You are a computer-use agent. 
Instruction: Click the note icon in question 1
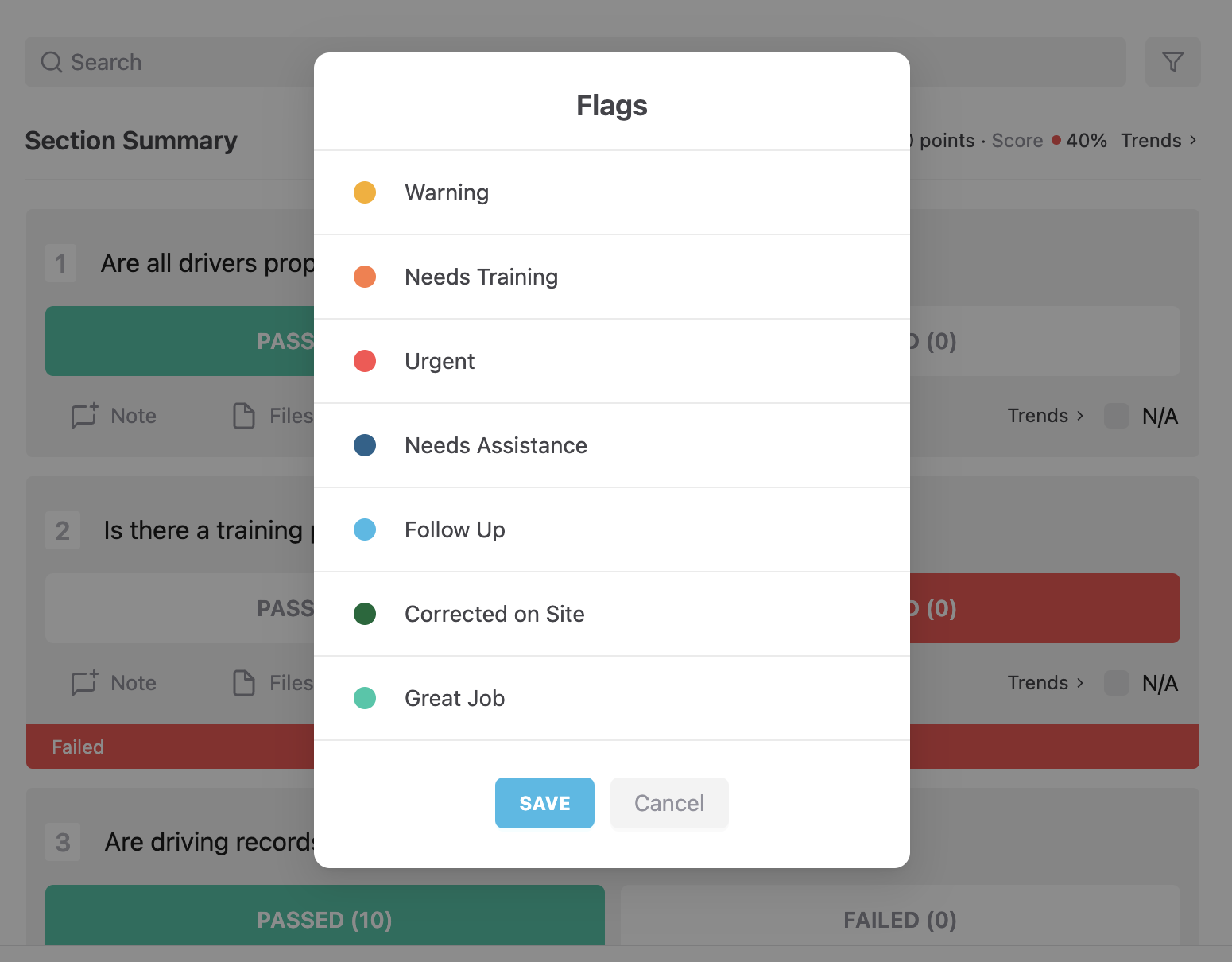[84, 416]
